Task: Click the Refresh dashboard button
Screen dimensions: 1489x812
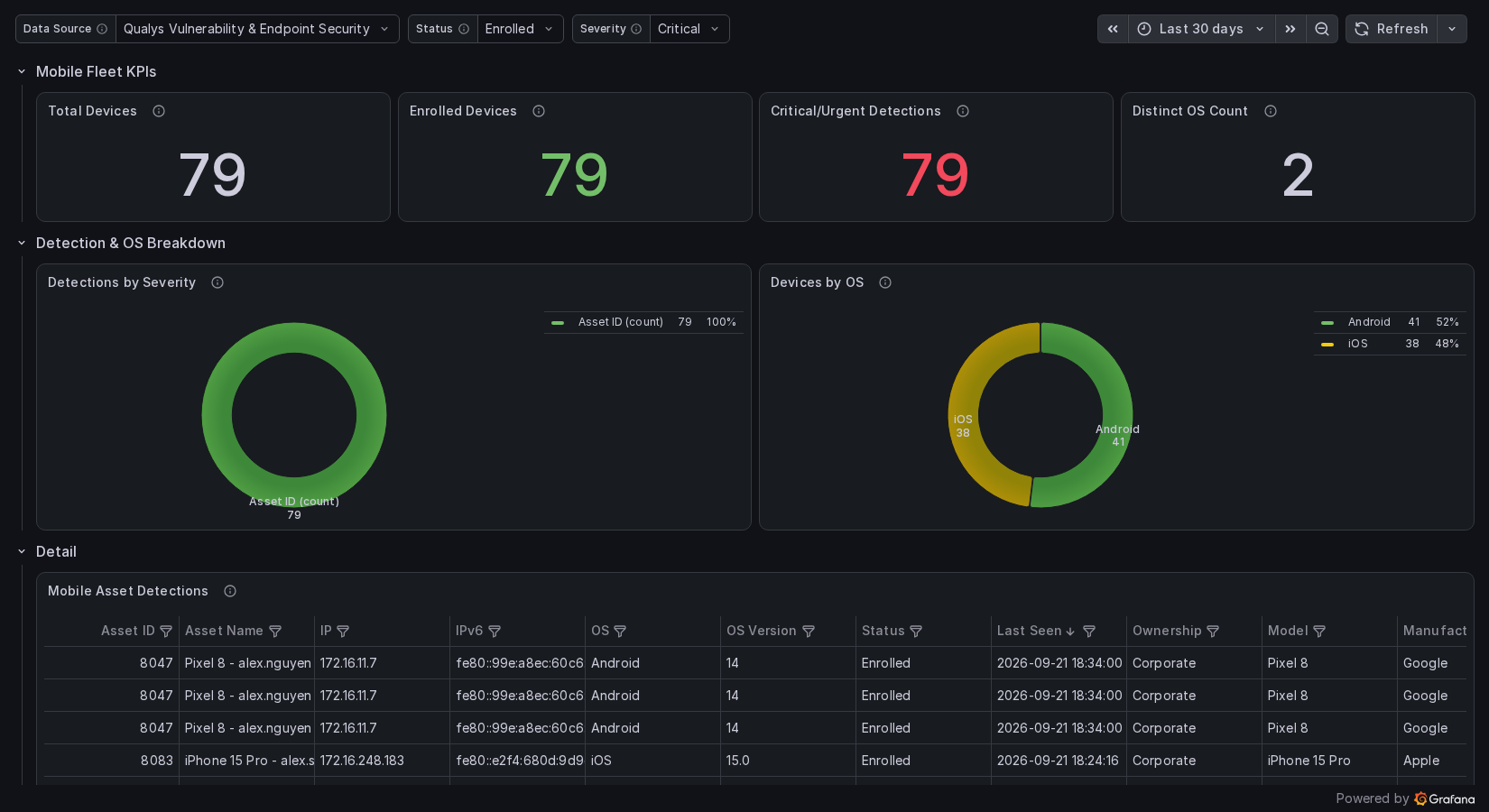Action: 1392,29
